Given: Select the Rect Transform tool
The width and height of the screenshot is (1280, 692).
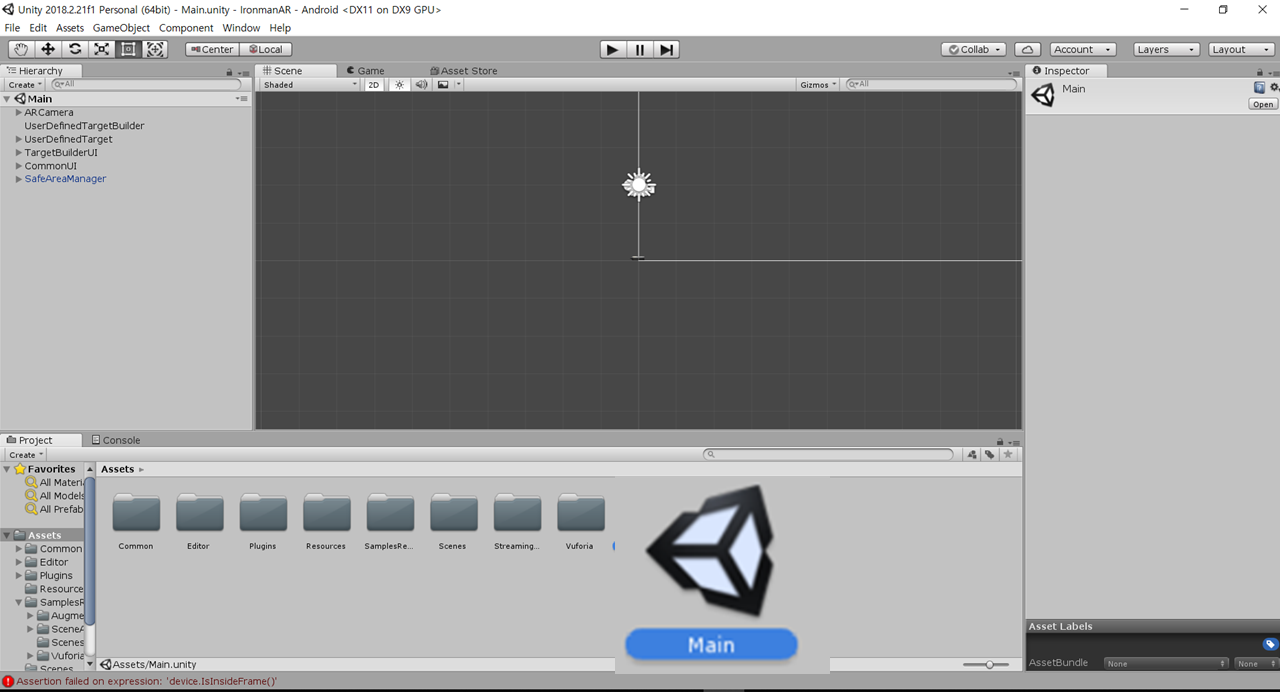Looking at the screenshot, I should point(128,49).
